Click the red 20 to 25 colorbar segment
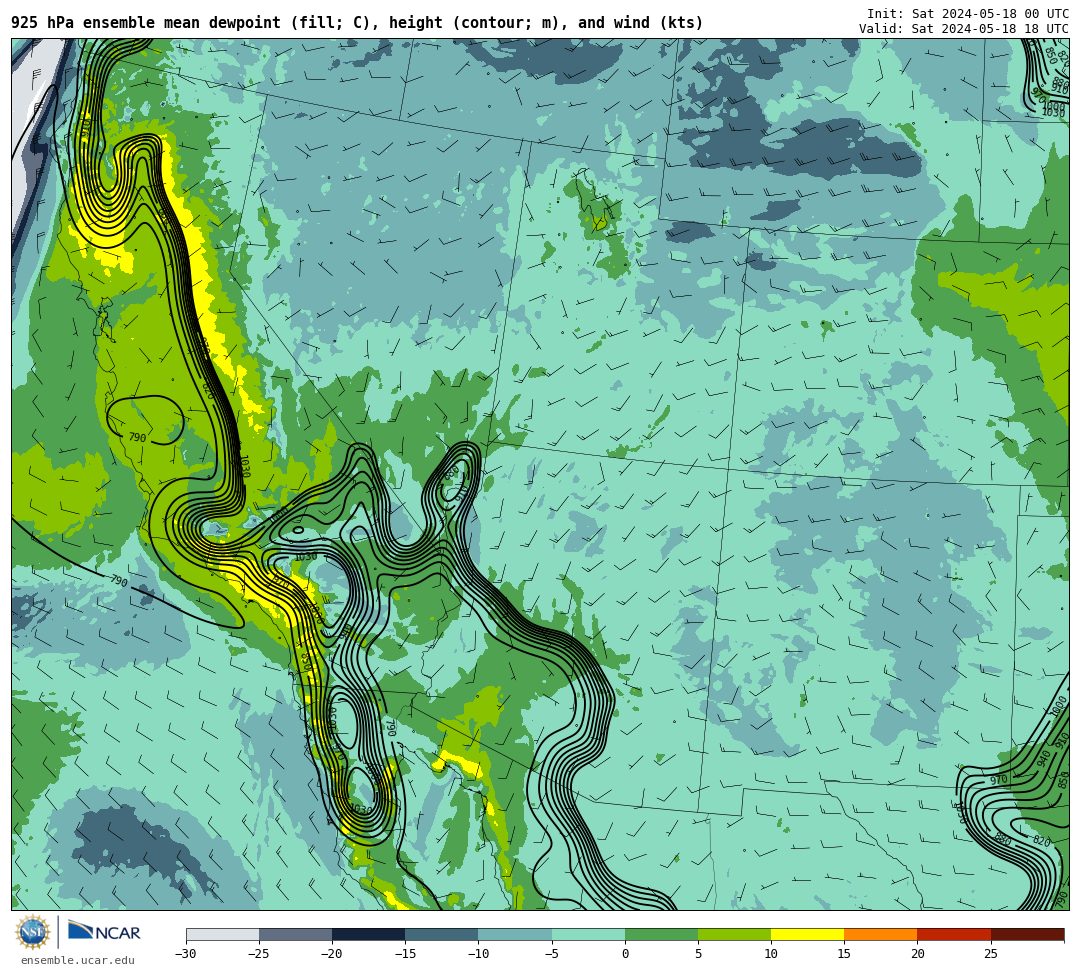The width and height of the screenshot is (1080, 973). [954, 934]
